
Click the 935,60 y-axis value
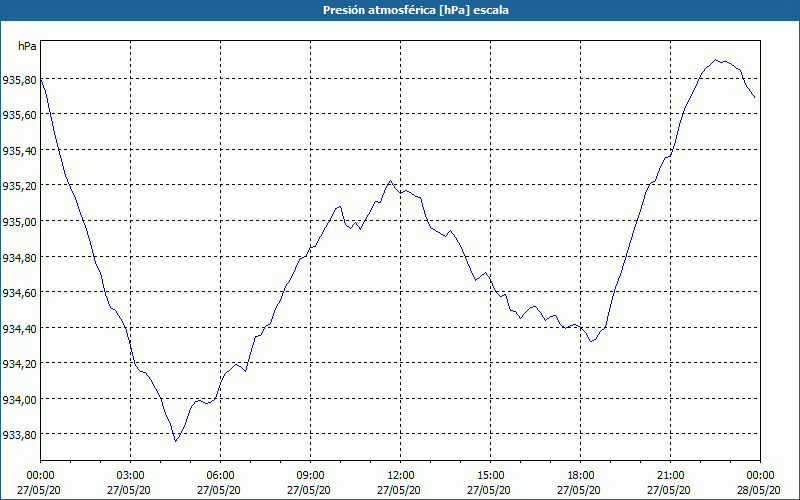tap(19, 115)
